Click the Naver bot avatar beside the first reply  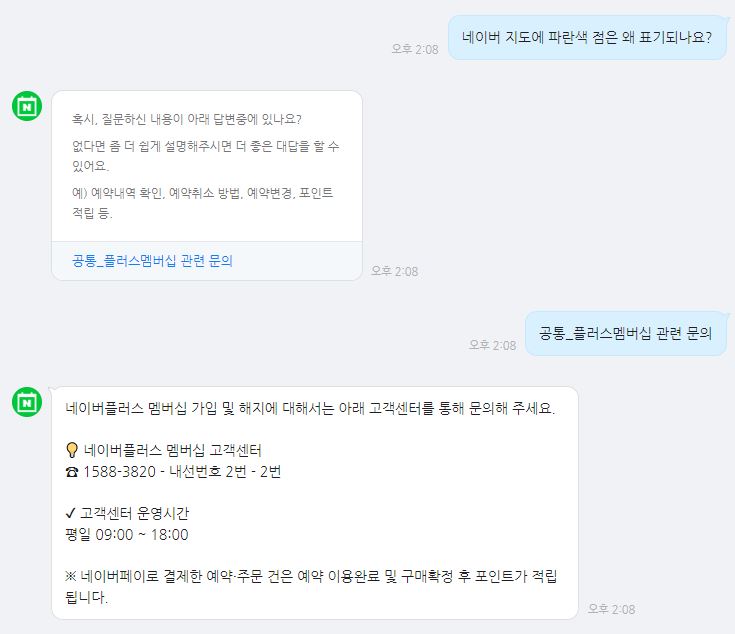pyautogui.click(x=27, y=106)
